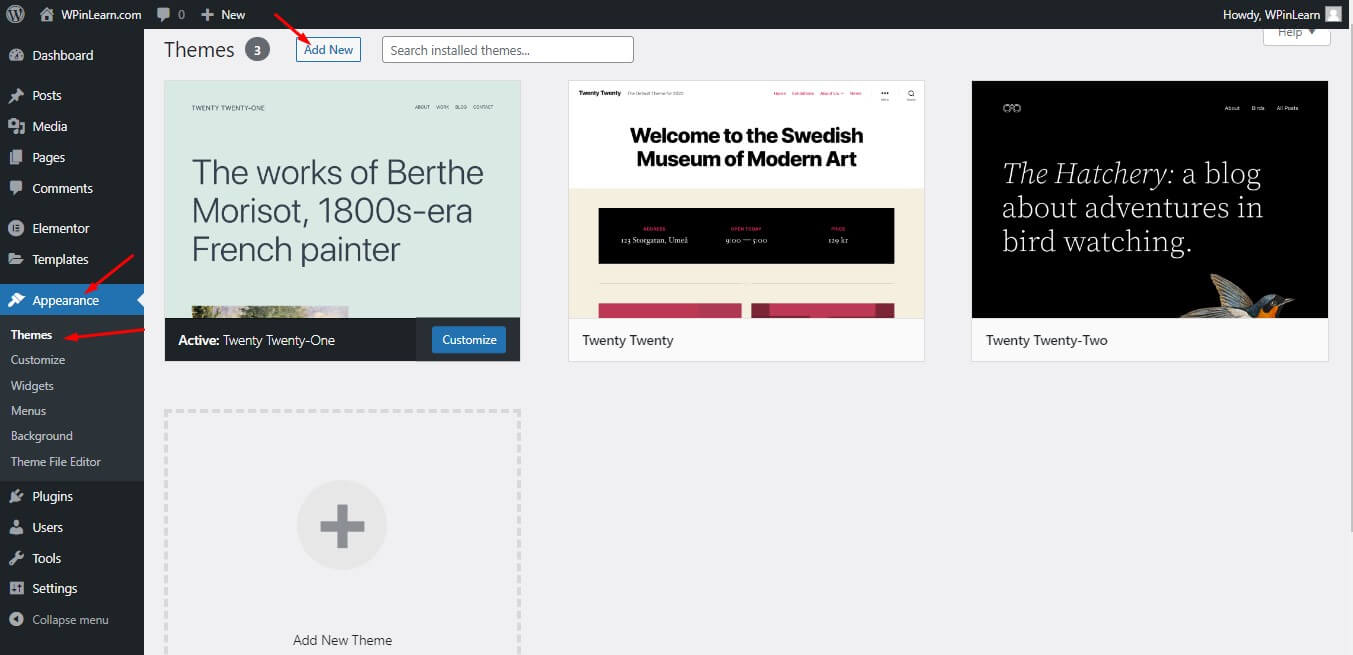
Task: Select the Twenty Twenty theme screenshot
Action: tap(746, 200)
